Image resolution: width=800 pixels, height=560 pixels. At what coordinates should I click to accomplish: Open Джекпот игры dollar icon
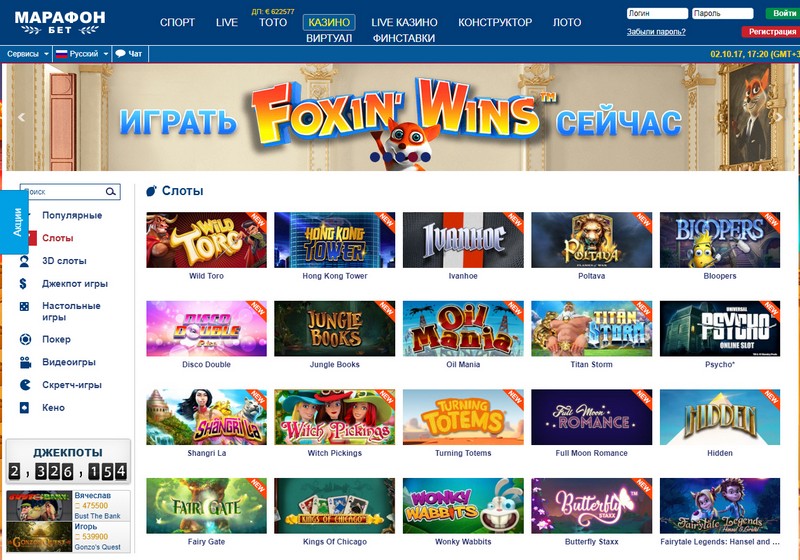coord(23,284)
